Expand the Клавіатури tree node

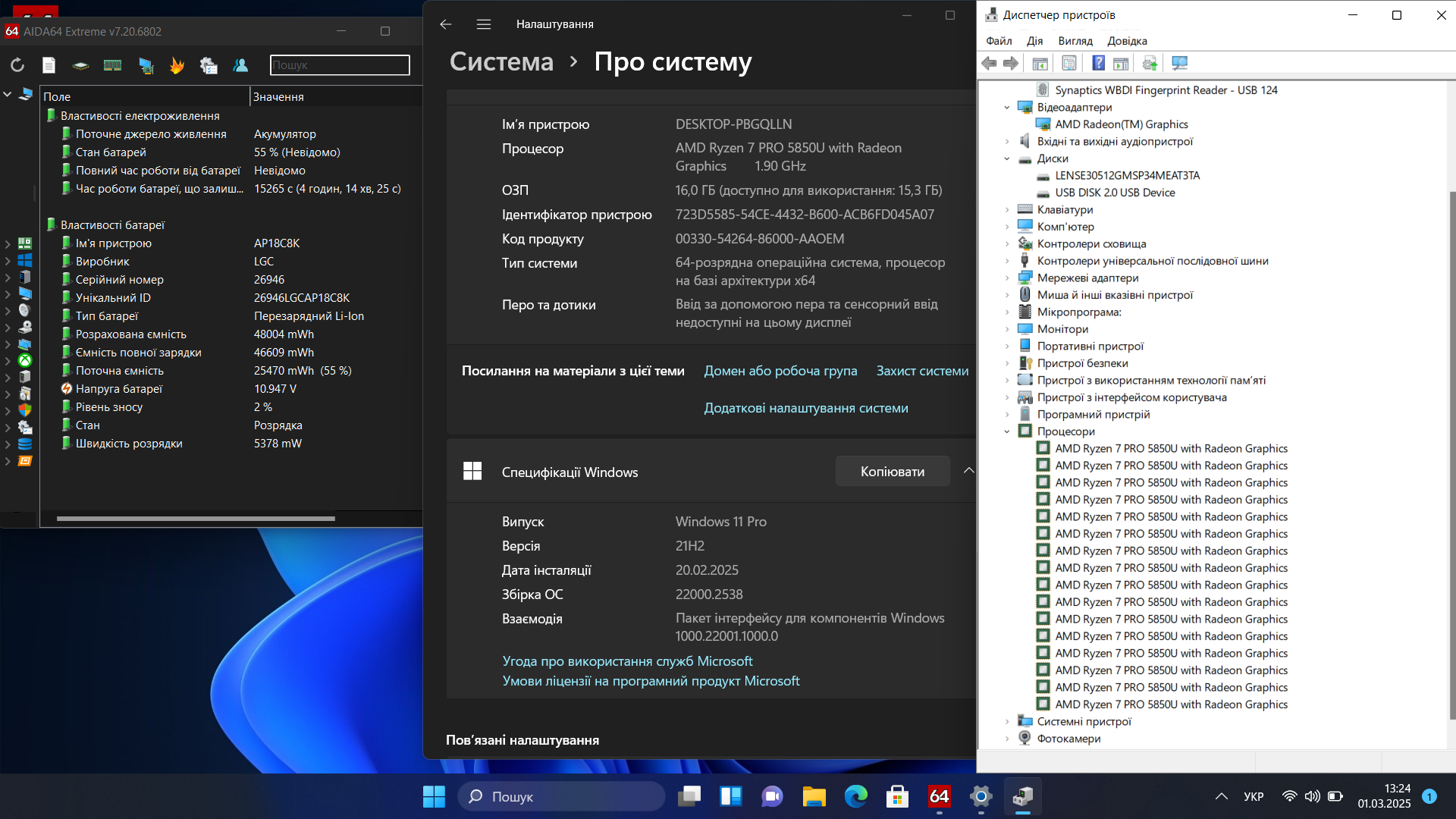click(1007, 210)
